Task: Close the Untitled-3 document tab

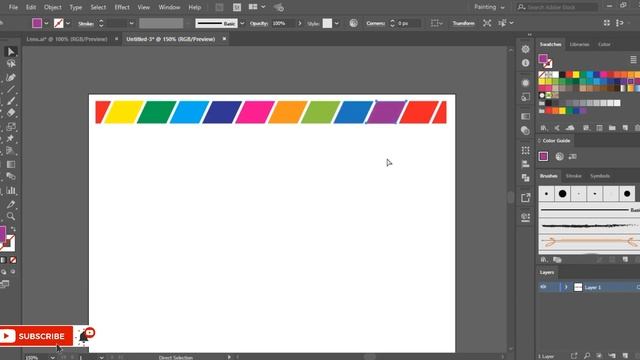Action: (x=224, y=39)
